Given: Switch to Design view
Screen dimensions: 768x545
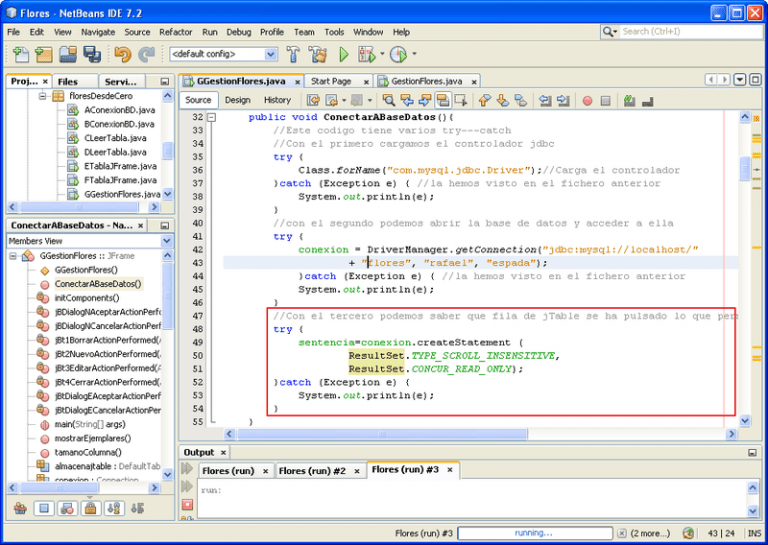Looking at the screenshot, I should pyautogui.click(x=238, y=100).
